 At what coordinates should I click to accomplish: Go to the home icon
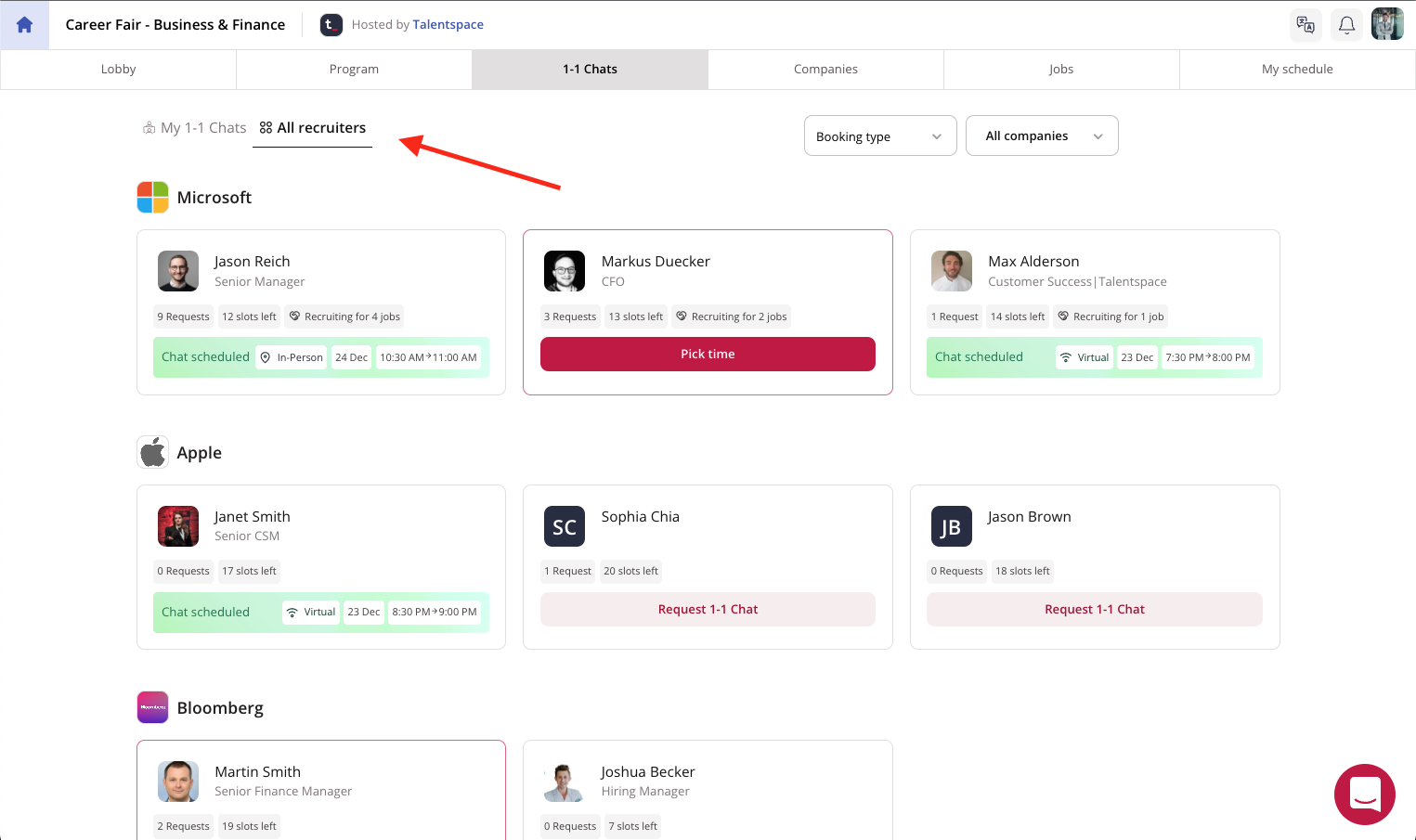[25, 25]
